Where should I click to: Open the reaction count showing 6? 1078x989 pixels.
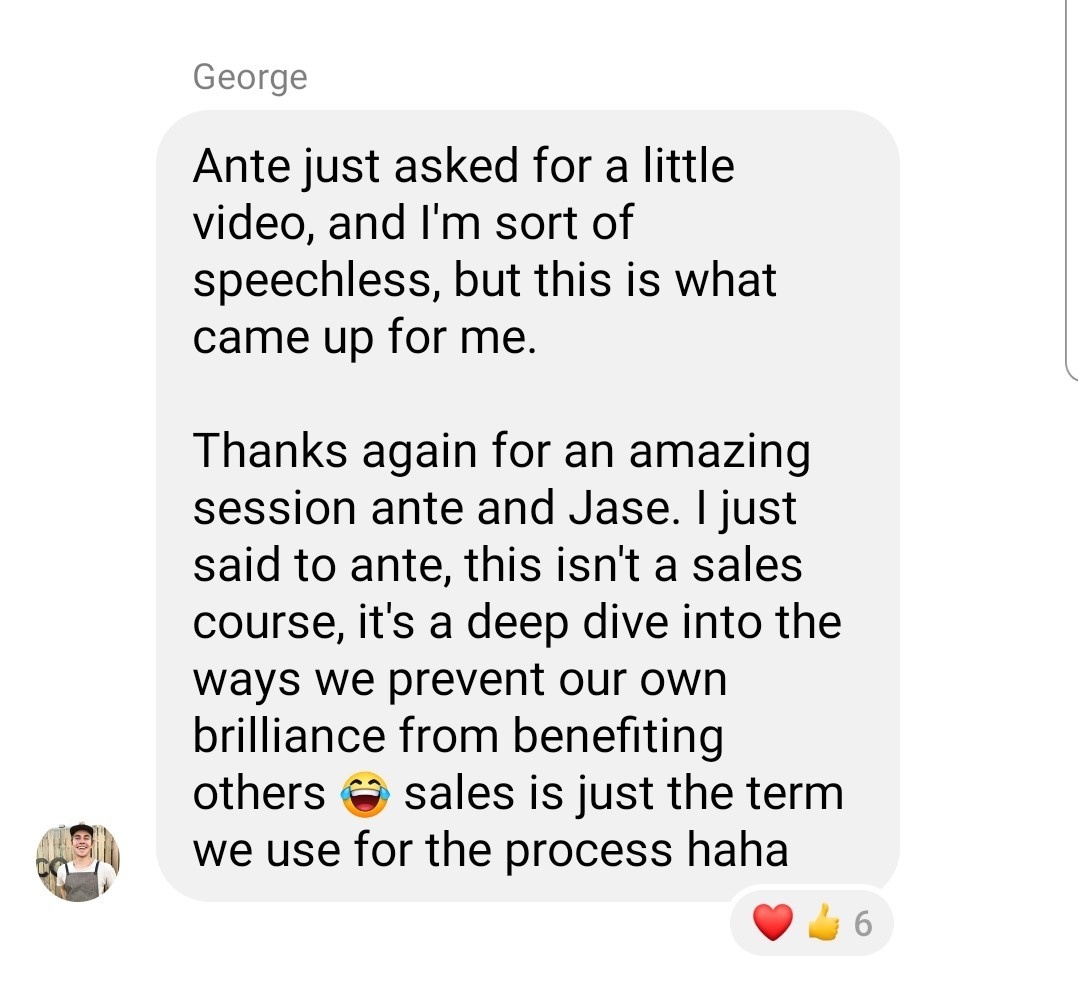point(863,924)
